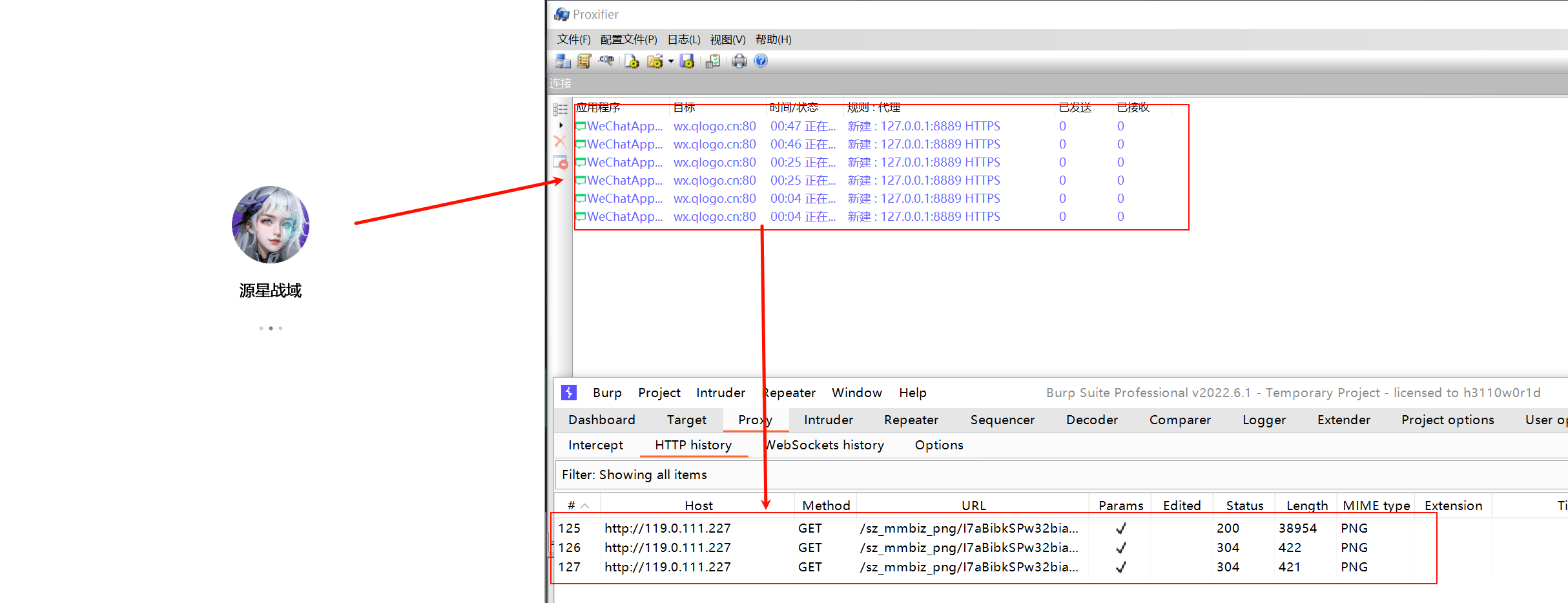This screenshot has width=1568, height=603.
Task: Click the red X close-connection icon
Action: pos(561,141)
